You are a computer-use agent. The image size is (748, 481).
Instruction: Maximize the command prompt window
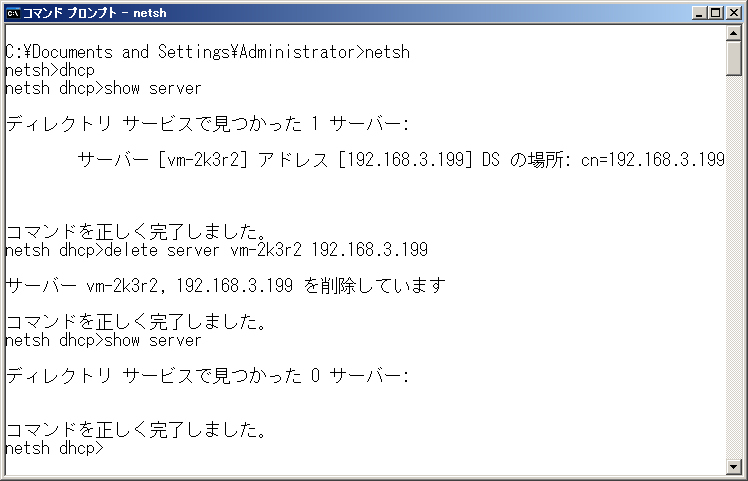[x=716, y=13]
